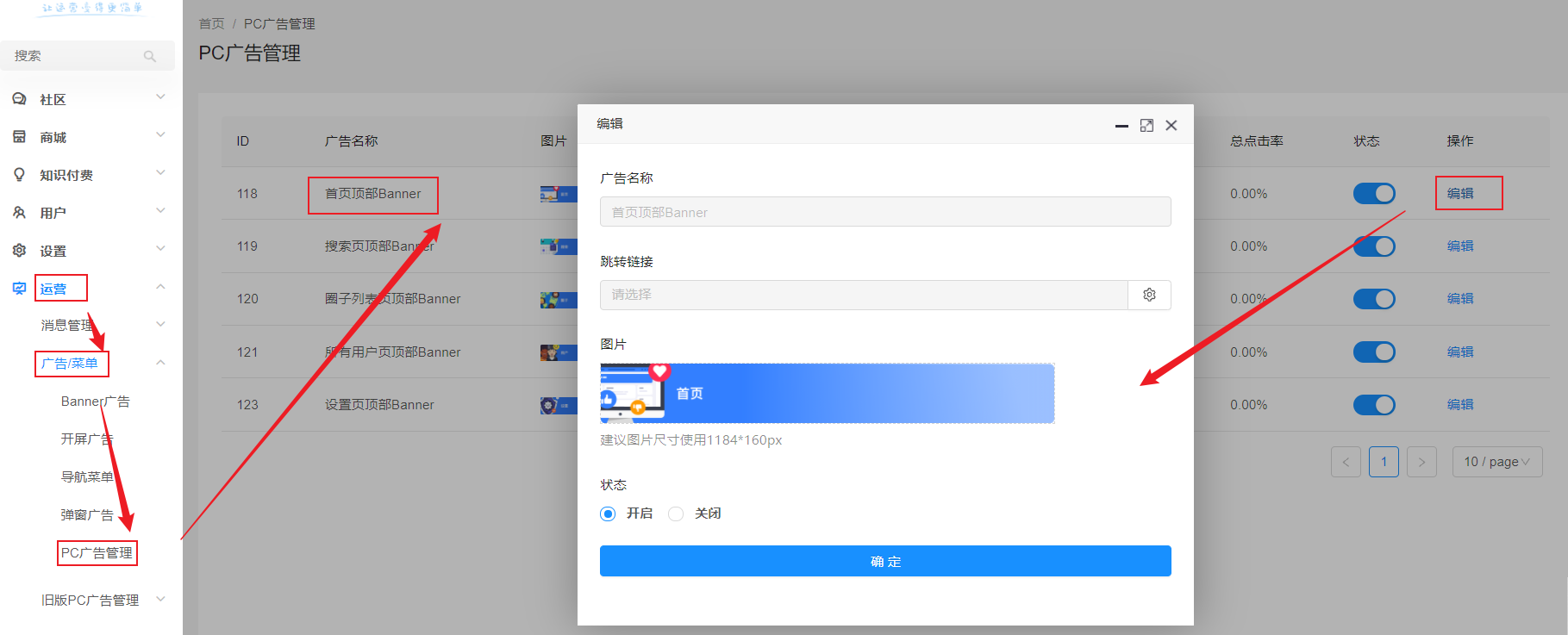Toggle status switch for row 120
1568x635 pixels.
pyautogui.click(x=1374, y=299)
